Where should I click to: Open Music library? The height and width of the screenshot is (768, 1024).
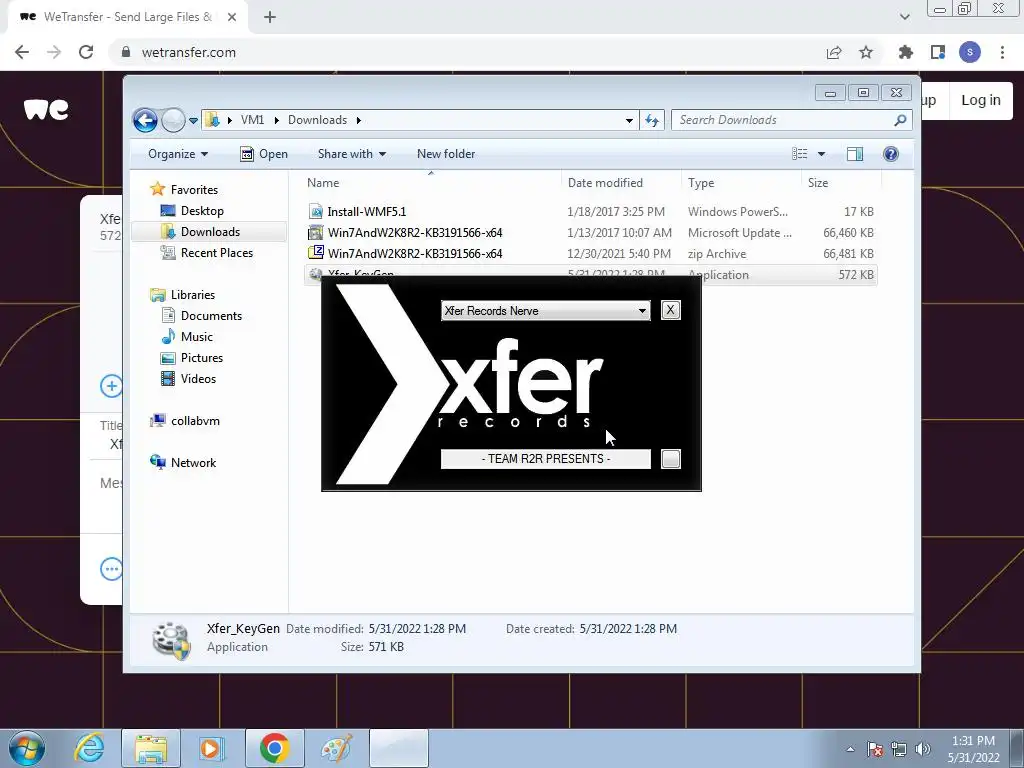[197, 336]
